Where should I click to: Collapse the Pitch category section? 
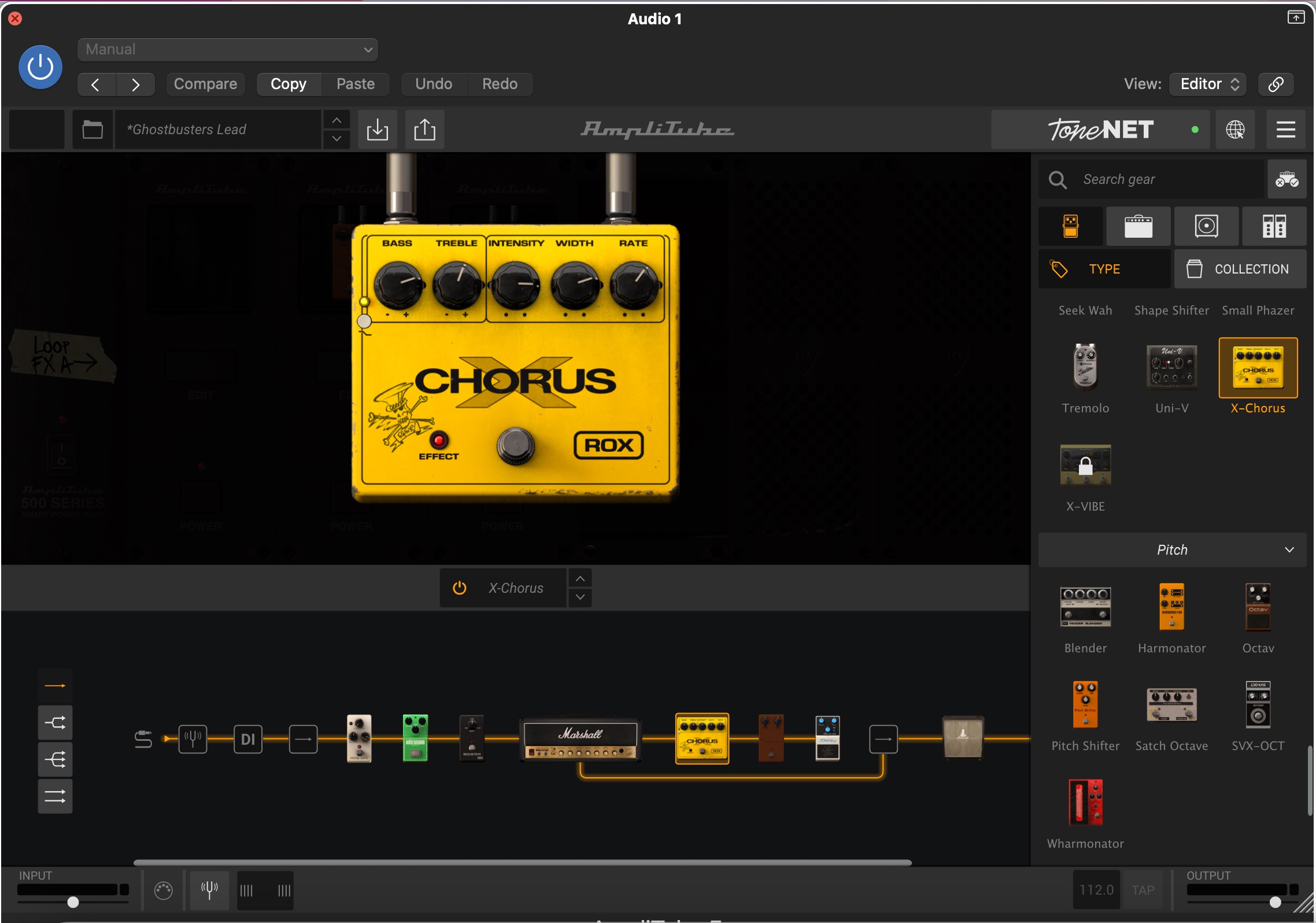pos(1172,550)
